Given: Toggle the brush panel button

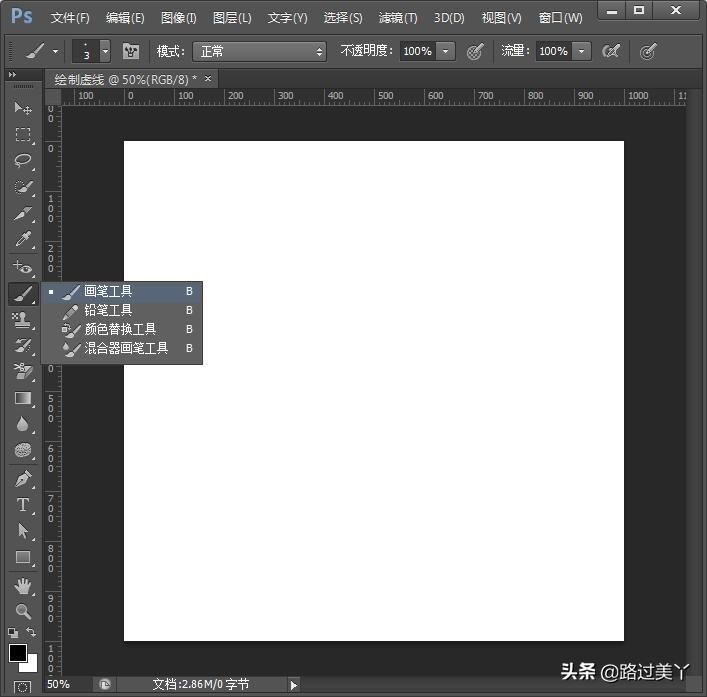Looking at the screenshot, I should click(131, 51).
